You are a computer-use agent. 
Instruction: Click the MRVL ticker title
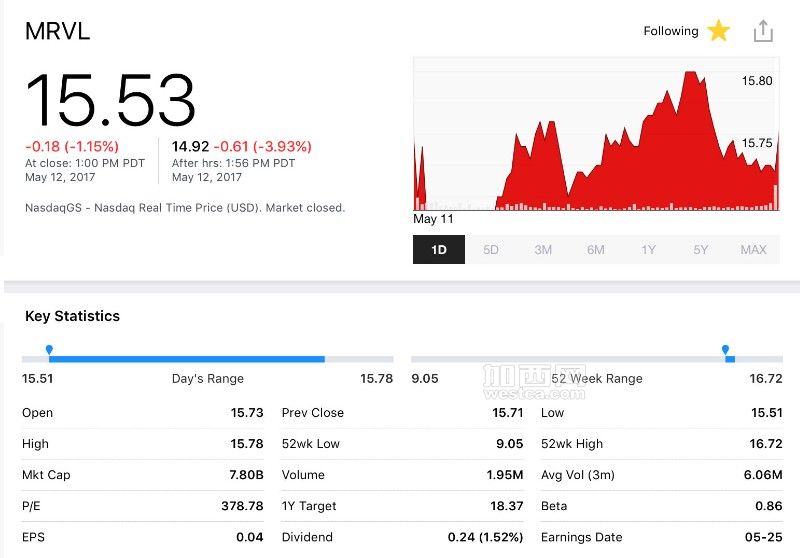pos(58,31)
